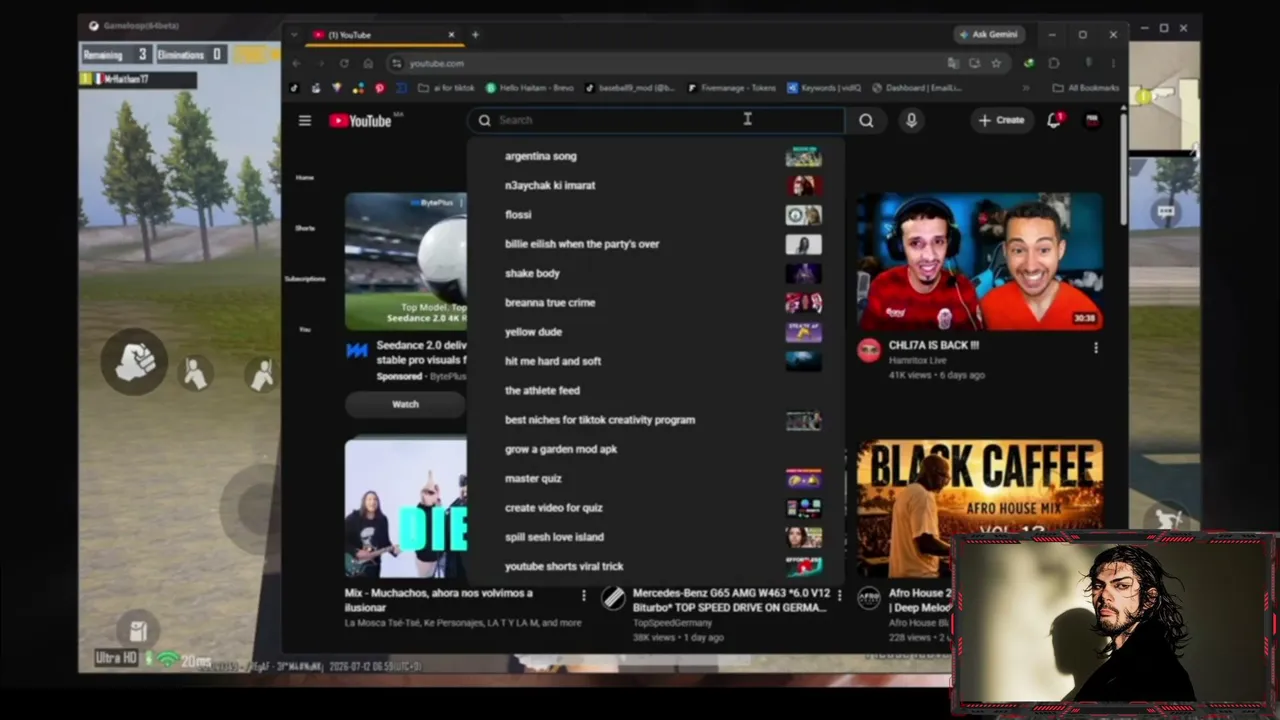Select the 'grow a garden mod apk' suggestion
The width and height of the screenshot is (1280, 720).
pyautogui.click(x=656, y=450)
